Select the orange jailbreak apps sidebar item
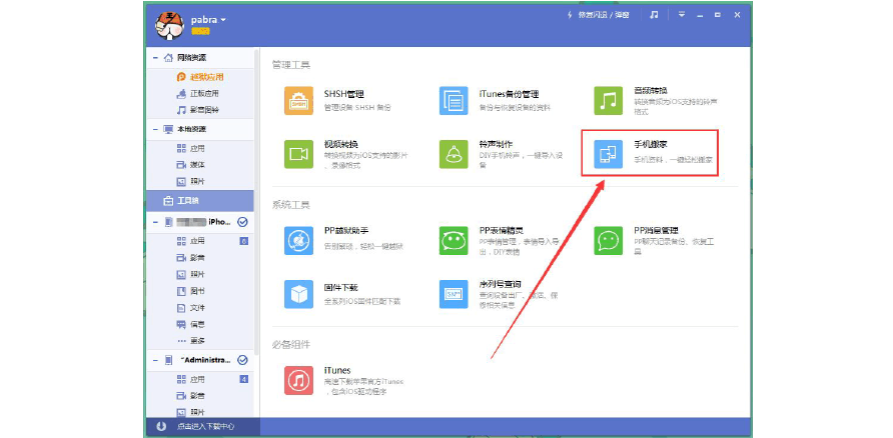 pyautogui.click(x=199, y=77)
